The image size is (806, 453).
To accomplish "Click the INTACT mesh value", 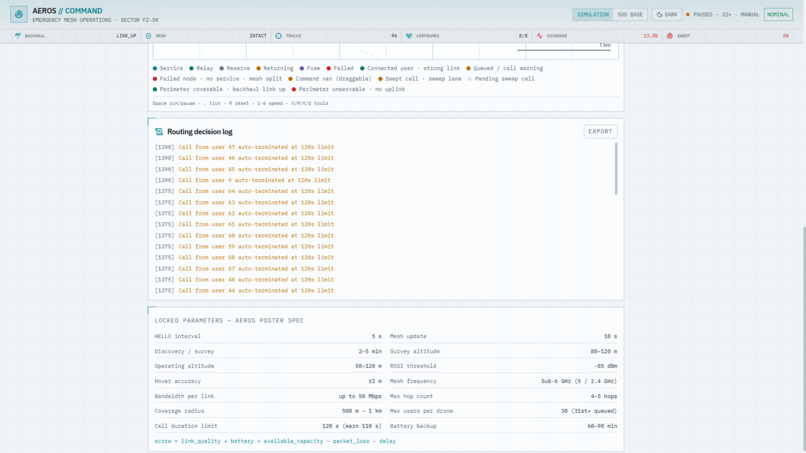I will (x=258, y=36).
